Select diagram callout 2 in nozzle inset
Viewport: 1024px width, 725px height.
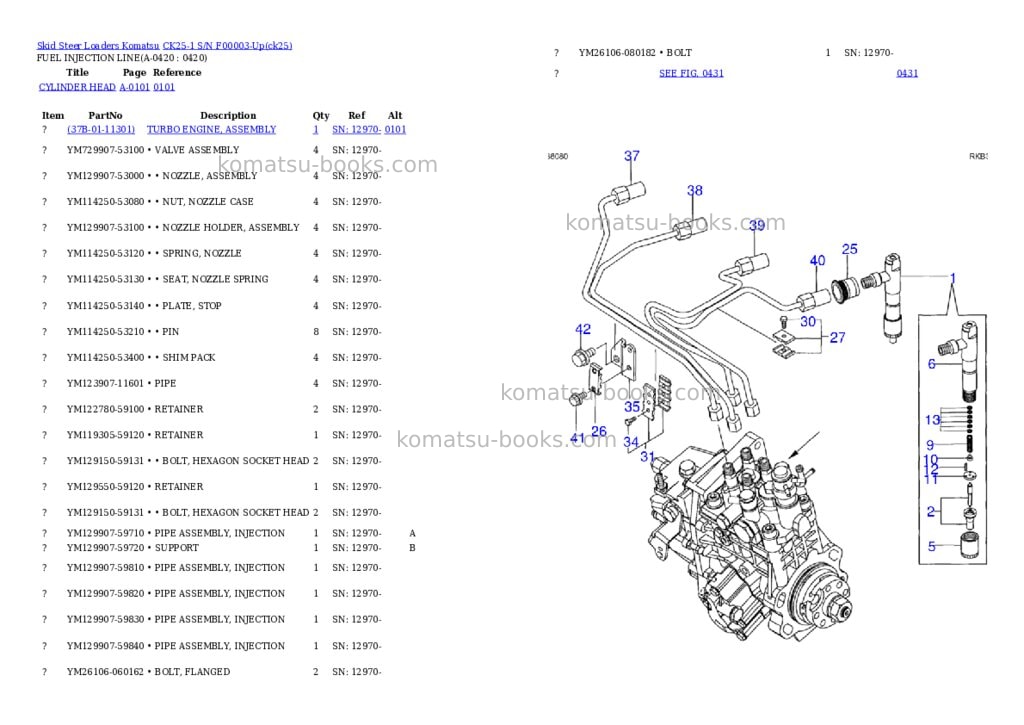pyautogui.click(x=931, y=512)
